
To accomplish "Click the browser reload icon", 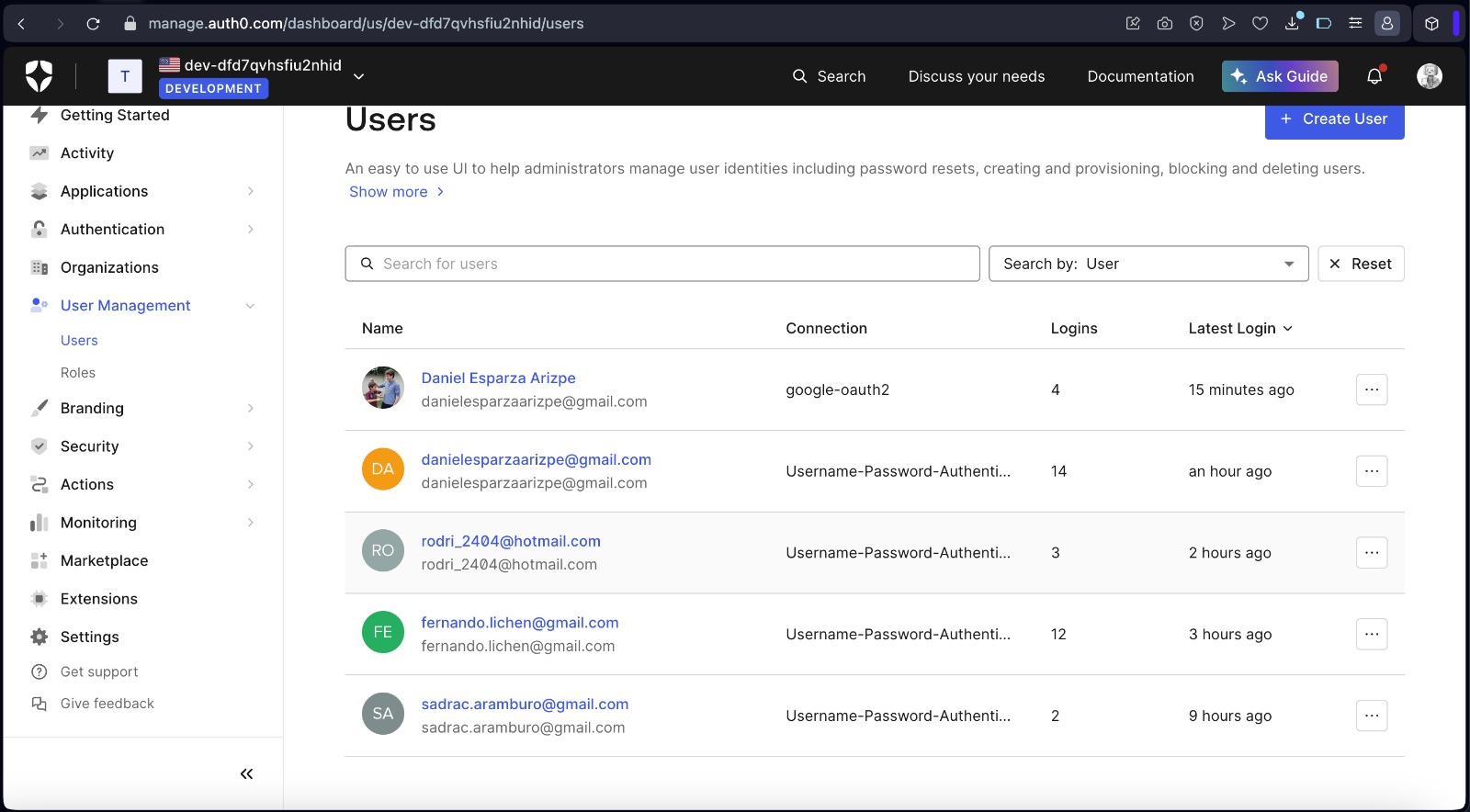I will [93, 24].
